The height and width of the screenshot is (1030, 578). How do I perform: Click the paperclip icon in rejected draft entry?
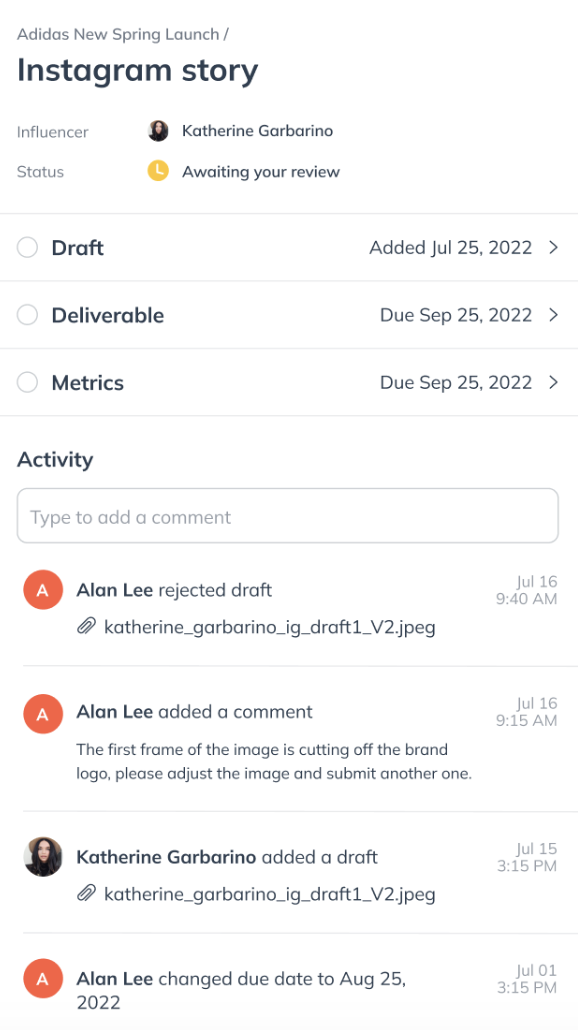87,626
